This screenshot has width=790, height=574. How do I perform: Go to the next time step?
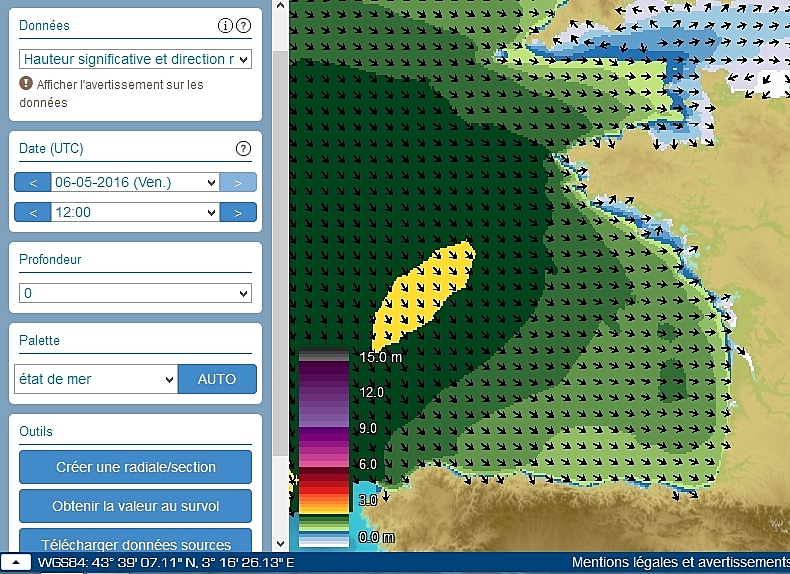tap(238, 213)
